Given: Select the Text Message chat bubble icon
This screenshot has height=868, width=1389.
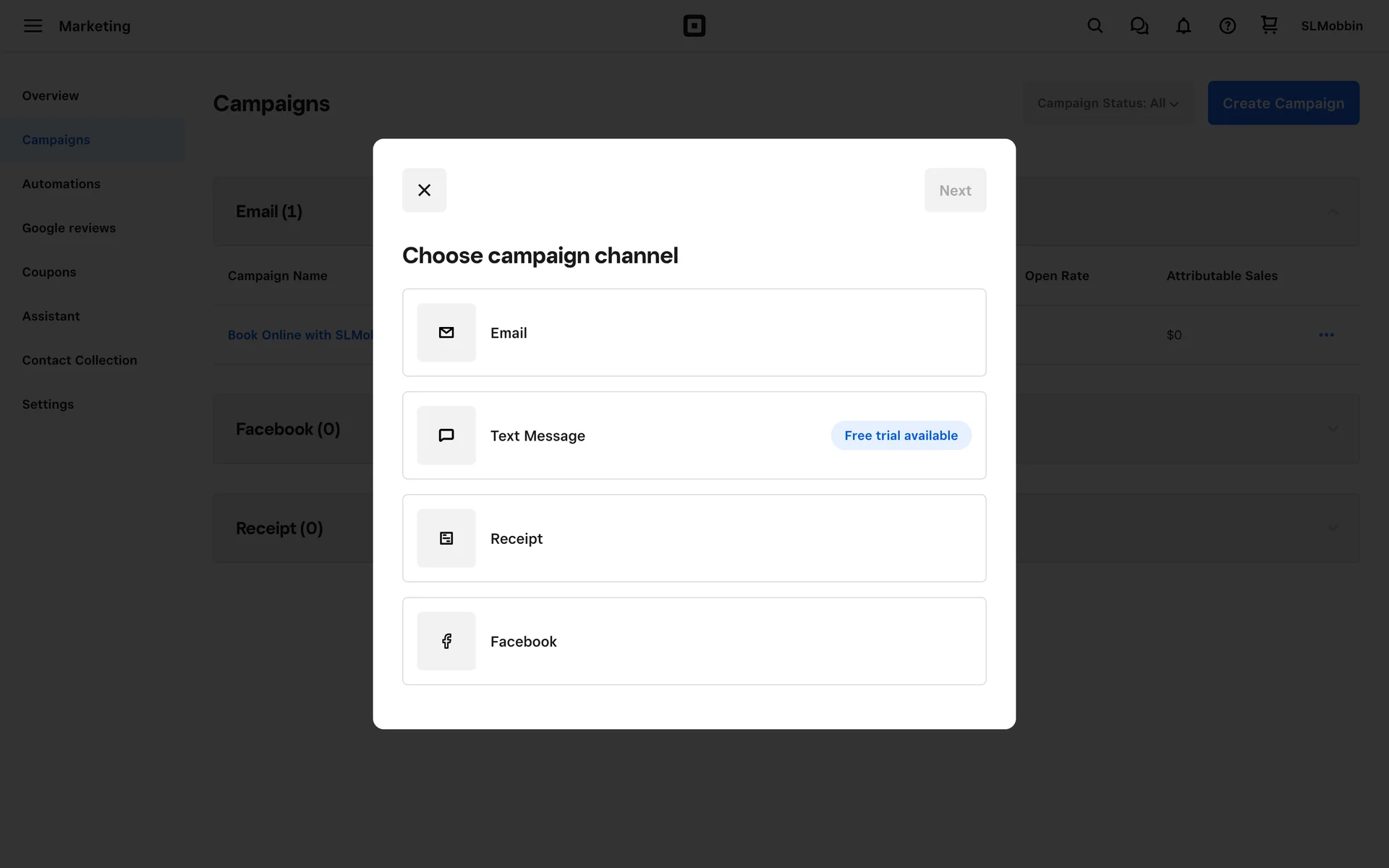Looking at the screenshot, I should [446, 435].
